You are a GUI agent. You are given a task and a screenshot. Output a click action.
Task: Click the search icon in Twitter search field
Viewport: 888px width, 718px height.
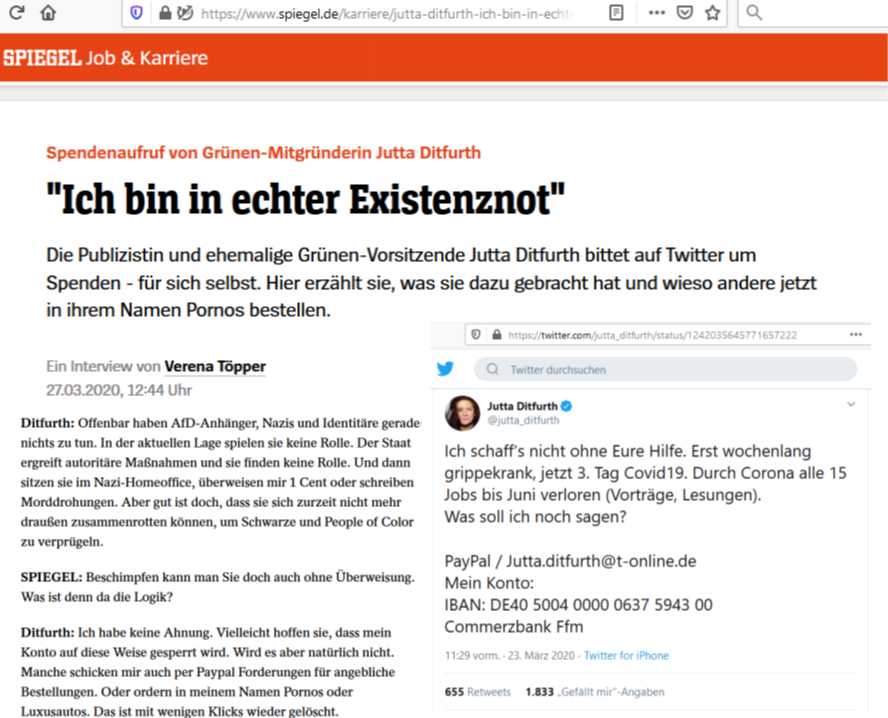point(493,369)
